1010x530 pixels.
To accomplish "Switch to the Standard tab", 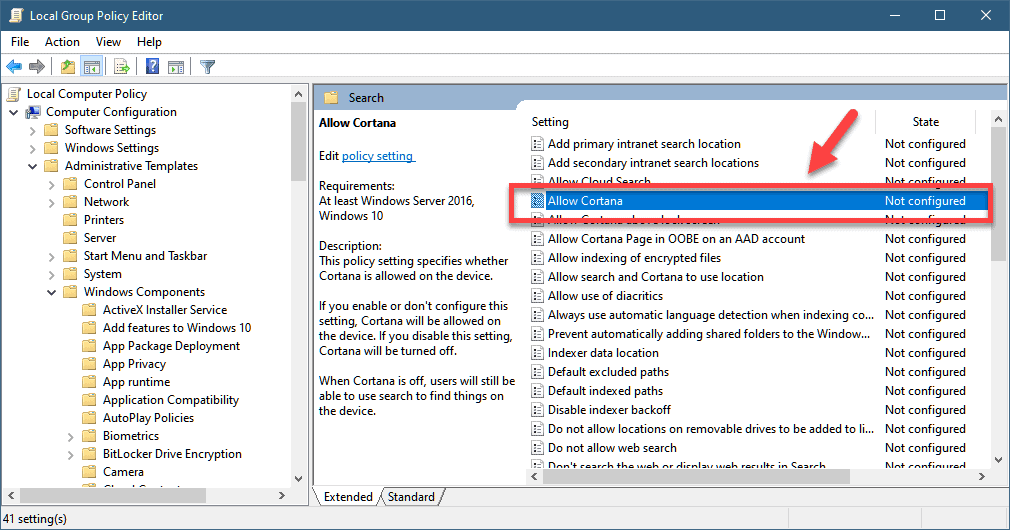I will pyautogui.click(x=411, y=497).
